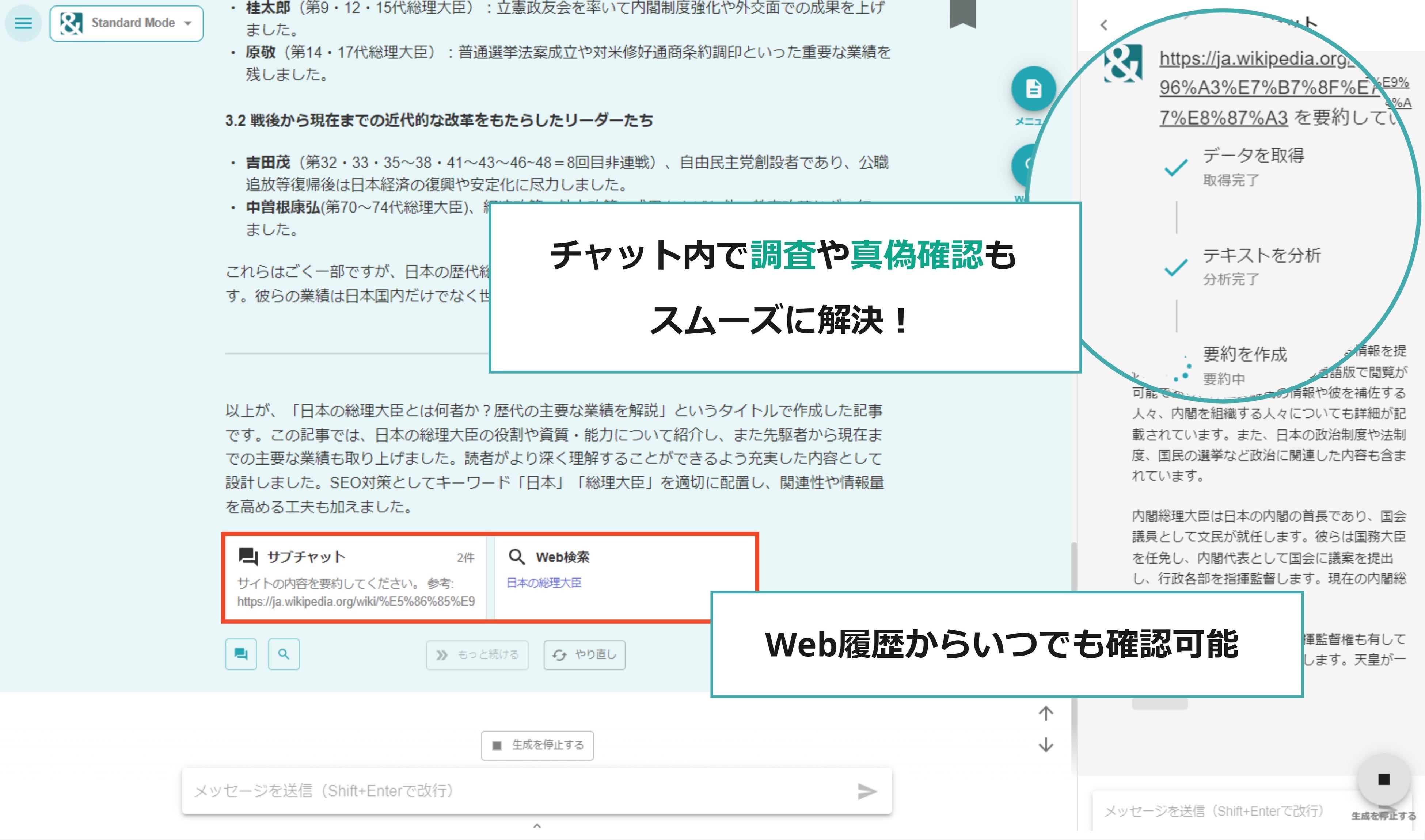The height and width of the screenshot is (840, 1425).
Task: Expand the input area with bottom chevron
Action: (537, 826)
